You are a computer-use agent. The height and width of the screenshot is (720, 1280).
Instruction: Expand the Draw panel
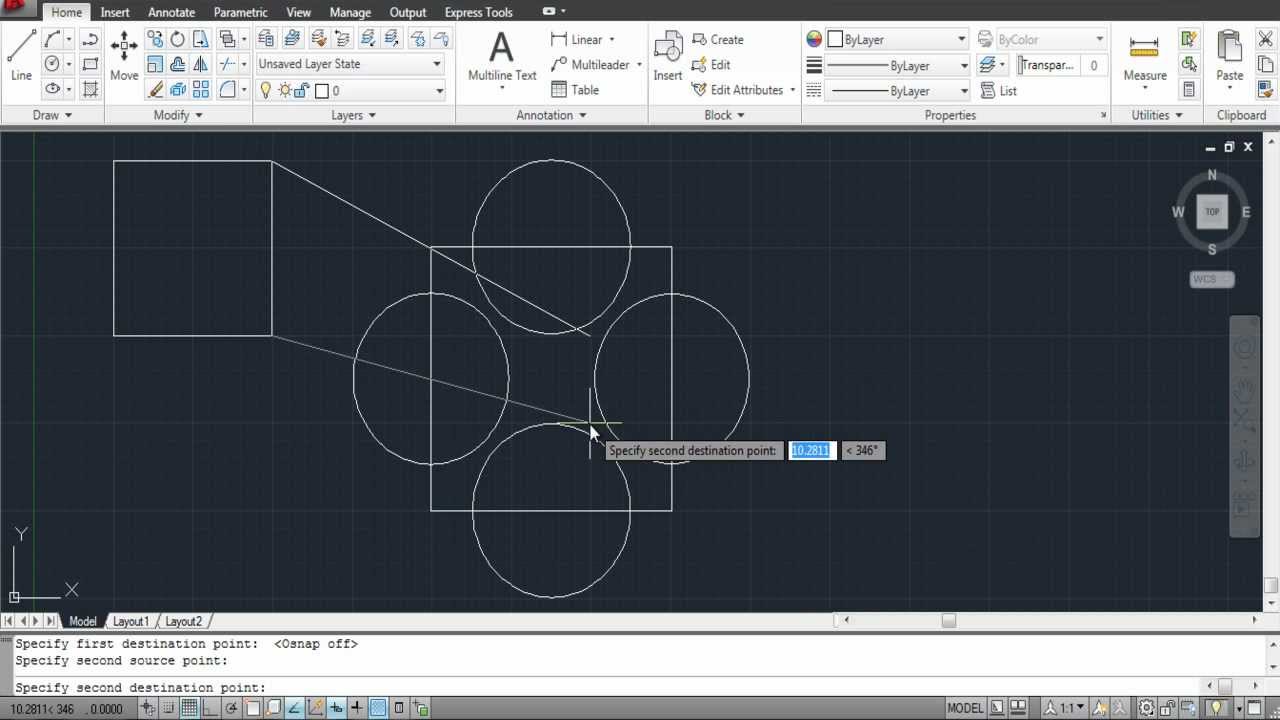pos(52,115)
